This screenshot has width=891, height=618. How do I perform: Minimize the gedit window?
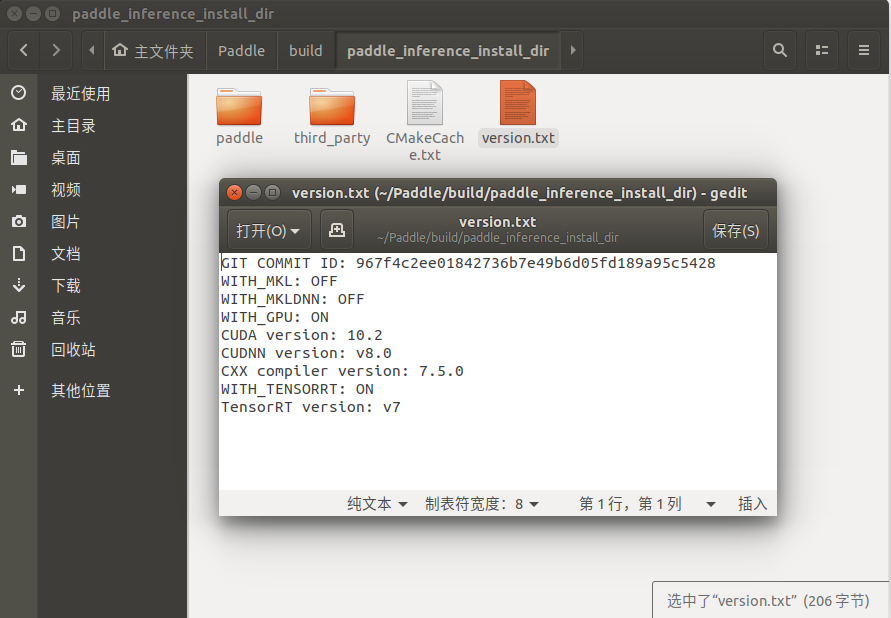253,193
